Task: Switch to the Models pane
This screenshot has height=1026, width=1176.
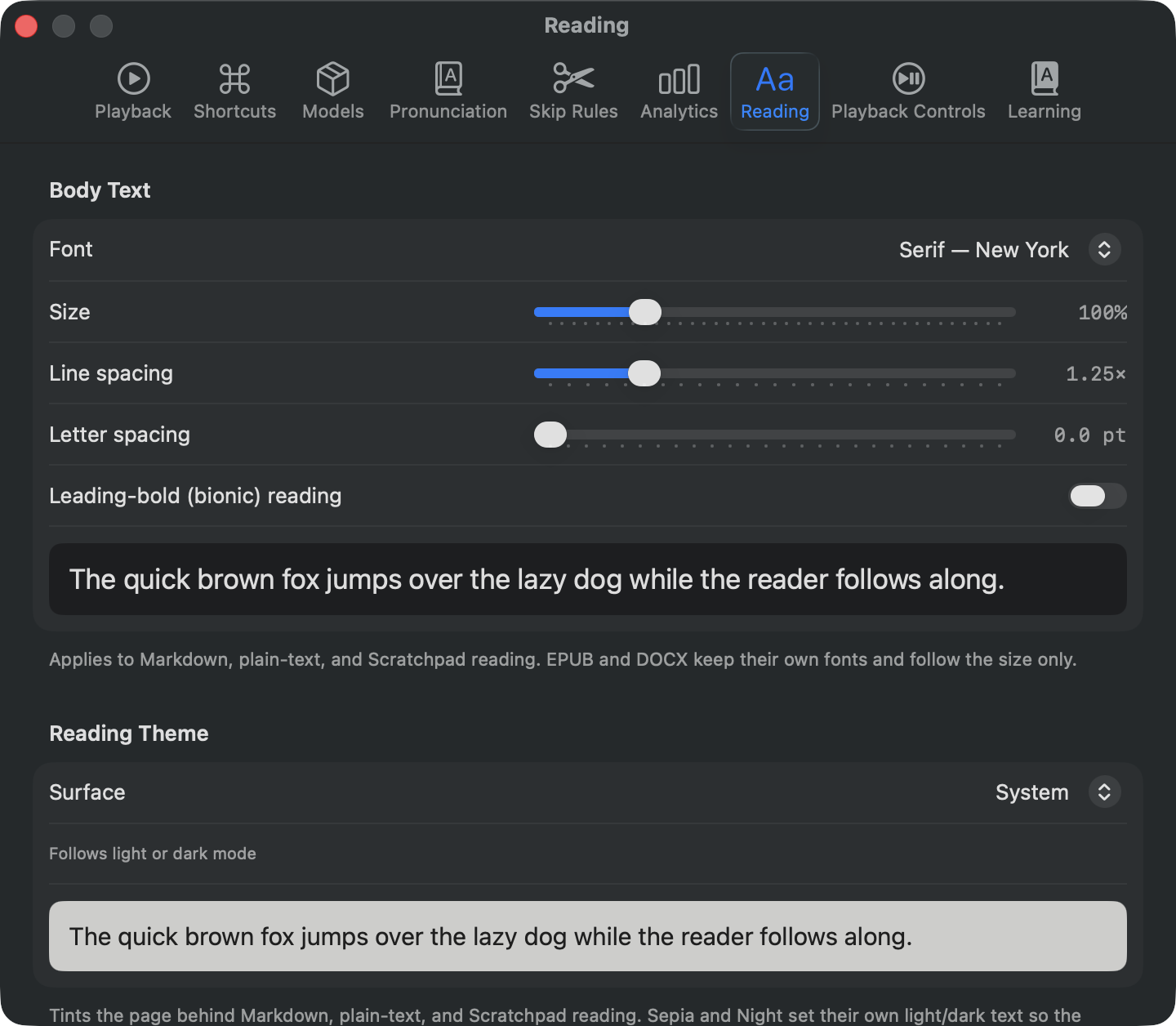Action: click(x=333, y=91)
